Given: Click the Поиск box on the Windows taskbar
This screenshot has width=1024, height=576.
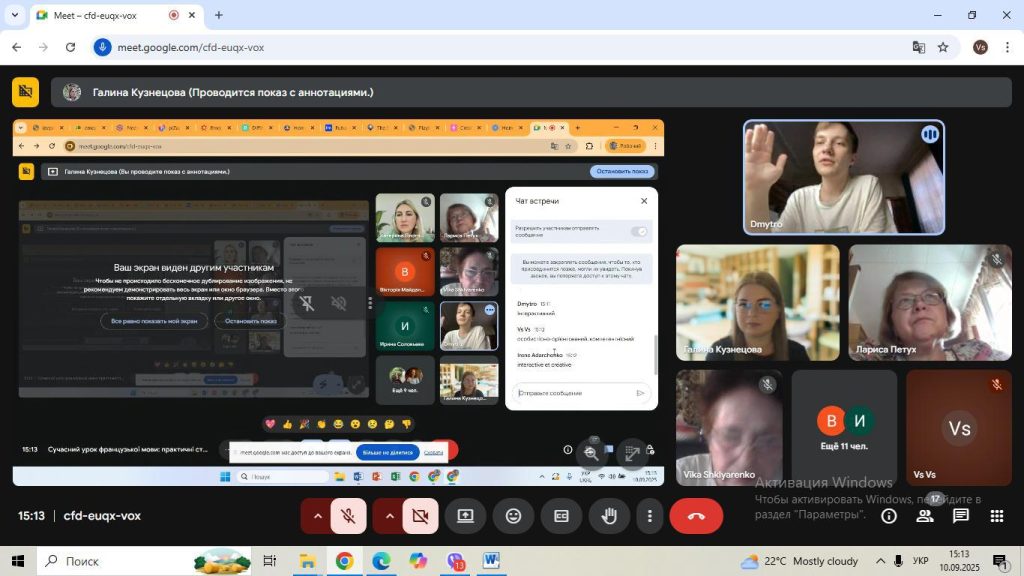Looking at the screenshot, I should click(144, 561).
